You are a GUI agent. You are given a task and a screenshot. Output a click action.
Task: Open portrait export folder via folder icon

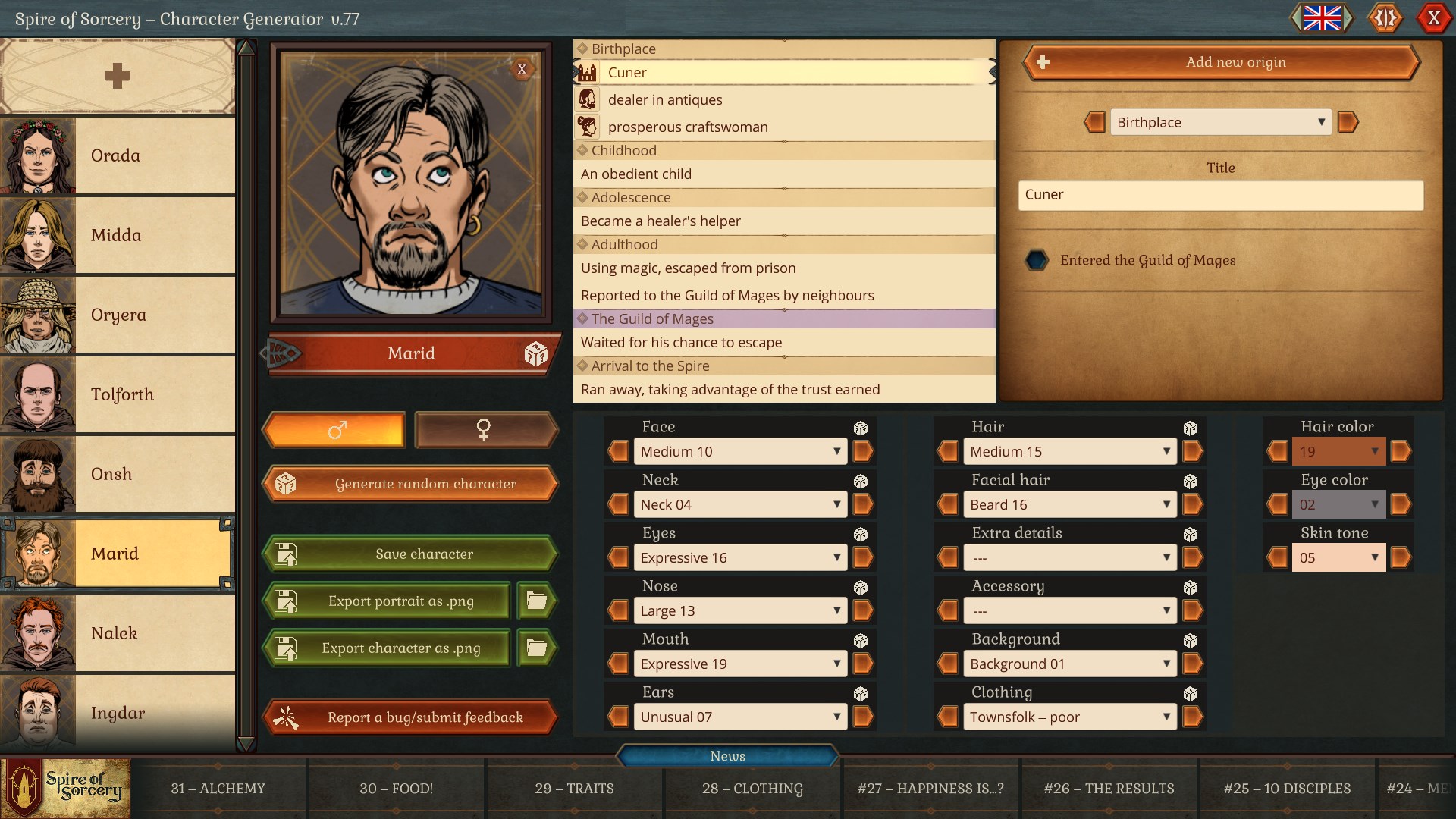coord(536,601)
